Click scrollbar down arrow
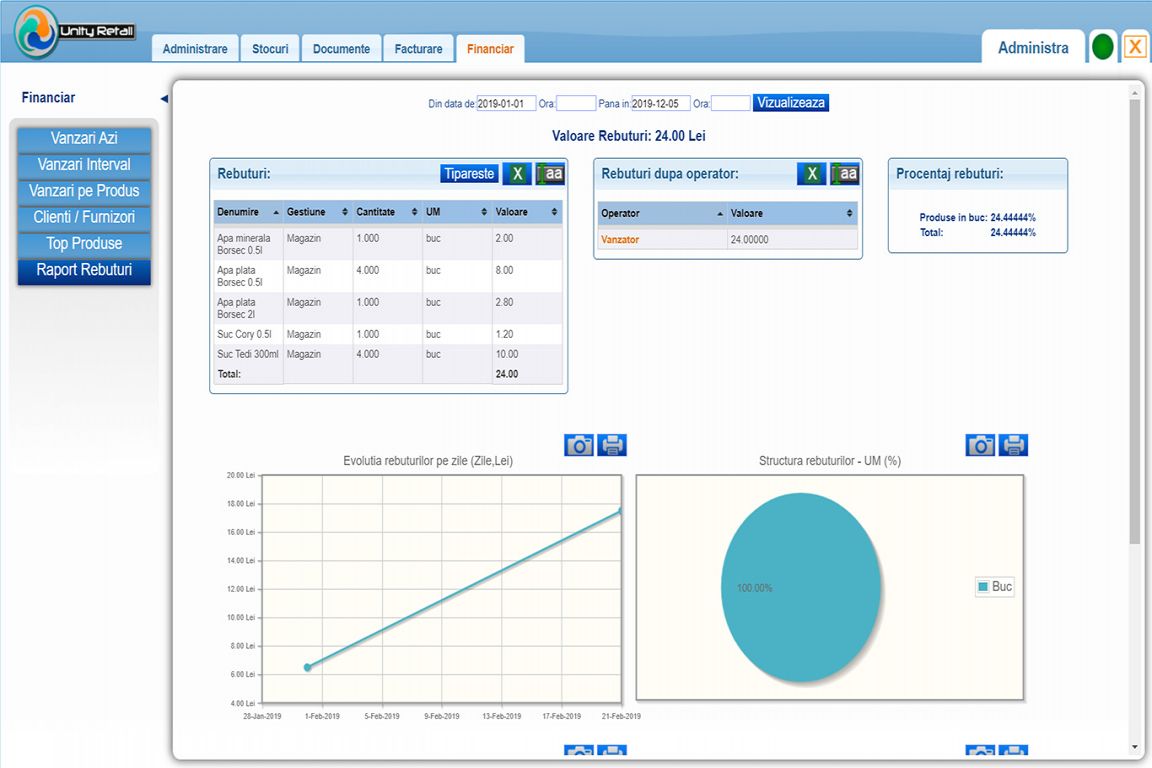The height and width of the screenshot is (768, 1152). pyautogui.click(x=1135, y=748)
